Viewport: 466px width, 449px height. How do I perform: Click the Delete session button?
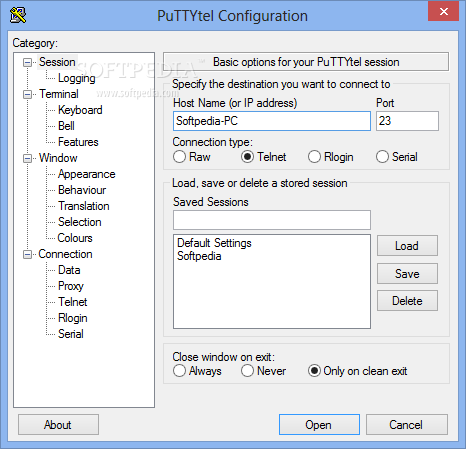407,301
